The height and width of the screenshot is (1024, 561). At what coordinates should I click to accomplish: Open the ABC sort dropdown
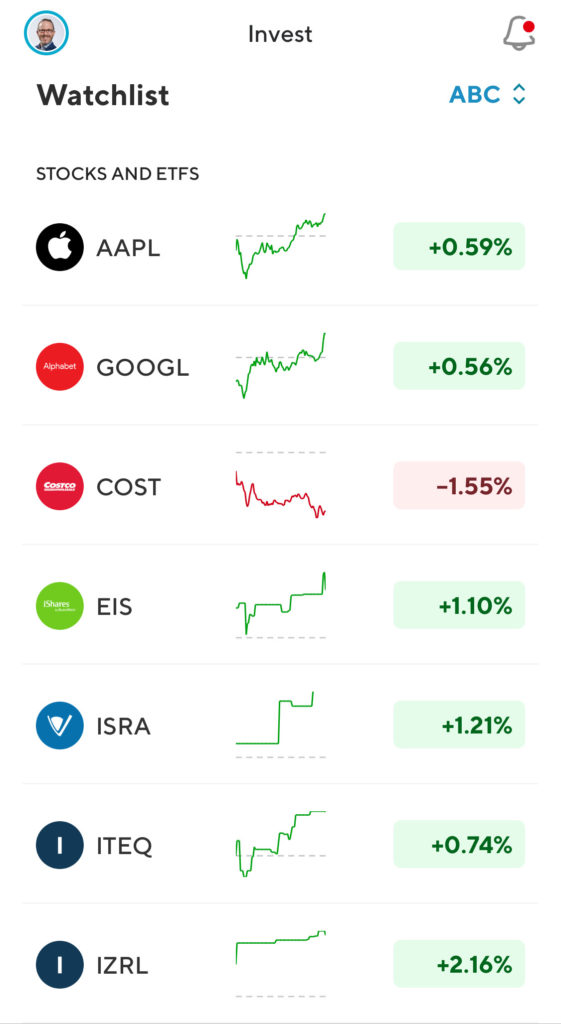487,95
